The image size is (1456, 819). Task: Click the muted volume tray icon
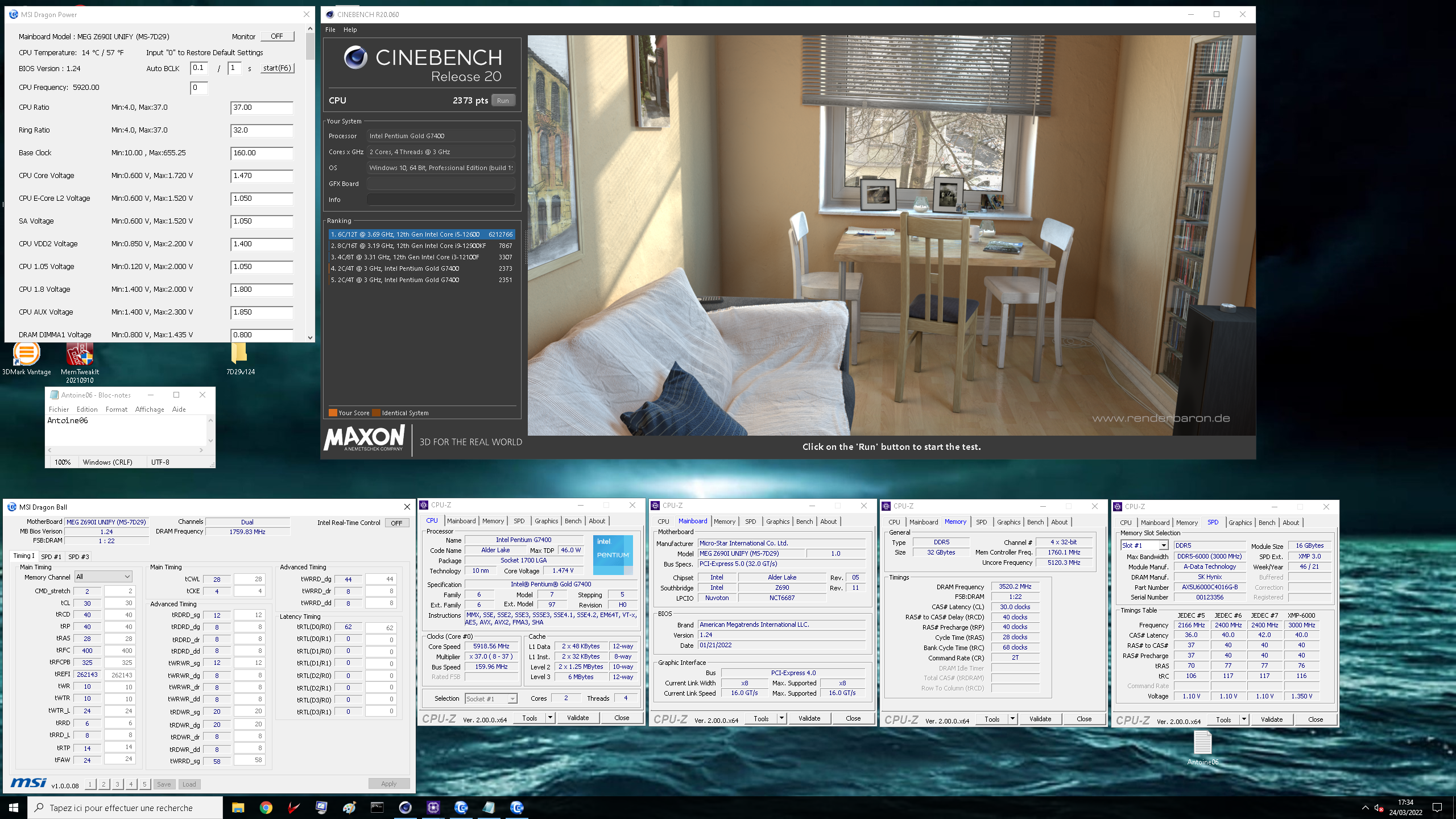[1379, 808]
